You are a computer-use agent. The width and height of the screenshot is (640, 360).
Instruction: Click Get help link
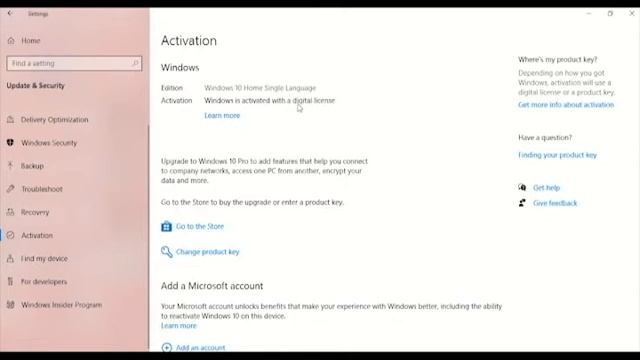click(x=547, y=188)
